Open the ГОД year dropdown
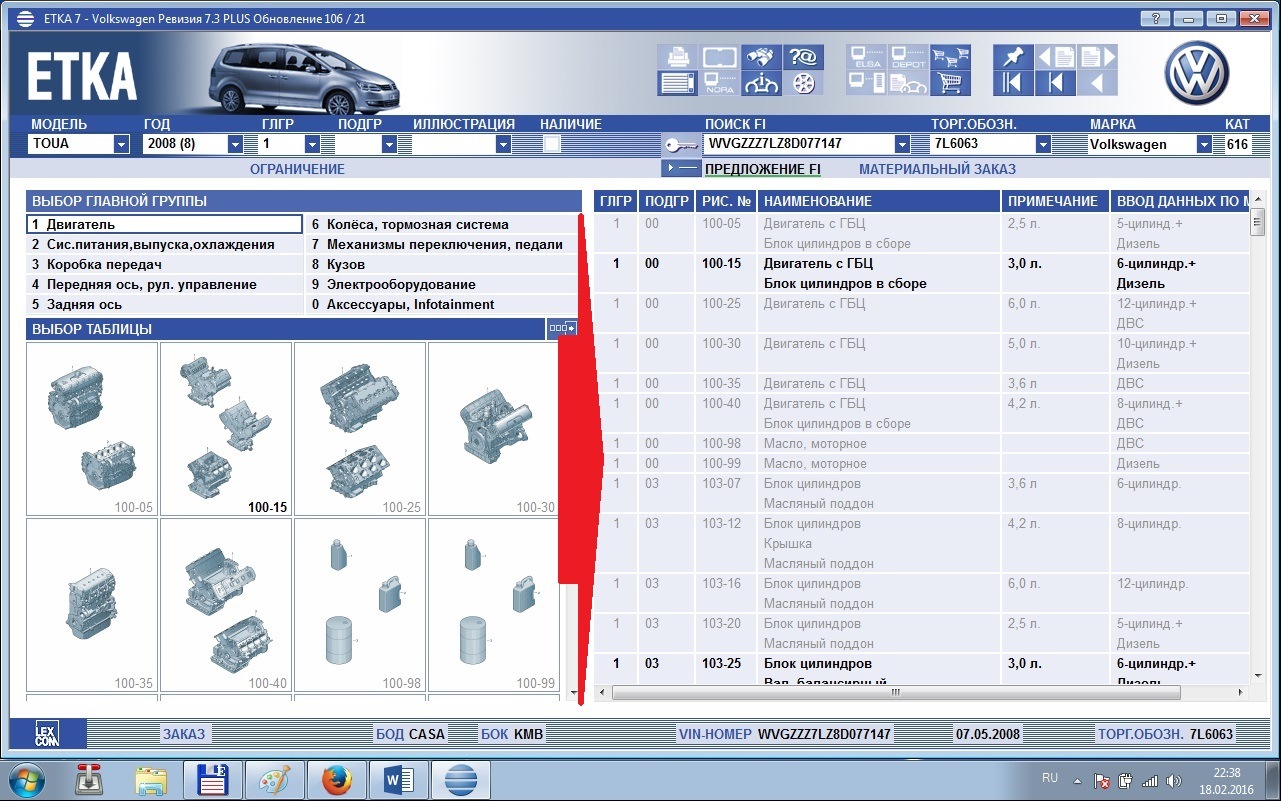Viewport: 1281px width, 801px height. coord(235,144)
